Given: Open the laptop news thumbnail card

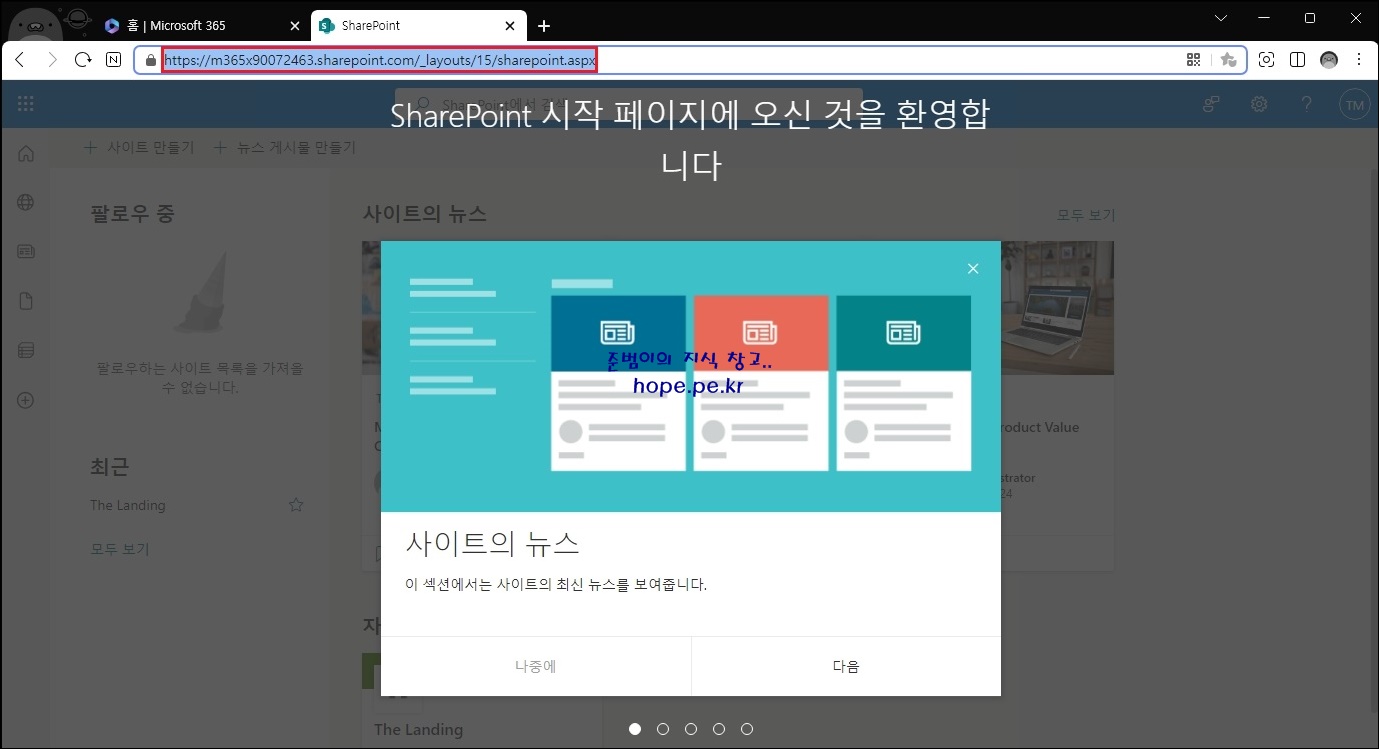Looking at the screenshot, I should click(1057, 308).
